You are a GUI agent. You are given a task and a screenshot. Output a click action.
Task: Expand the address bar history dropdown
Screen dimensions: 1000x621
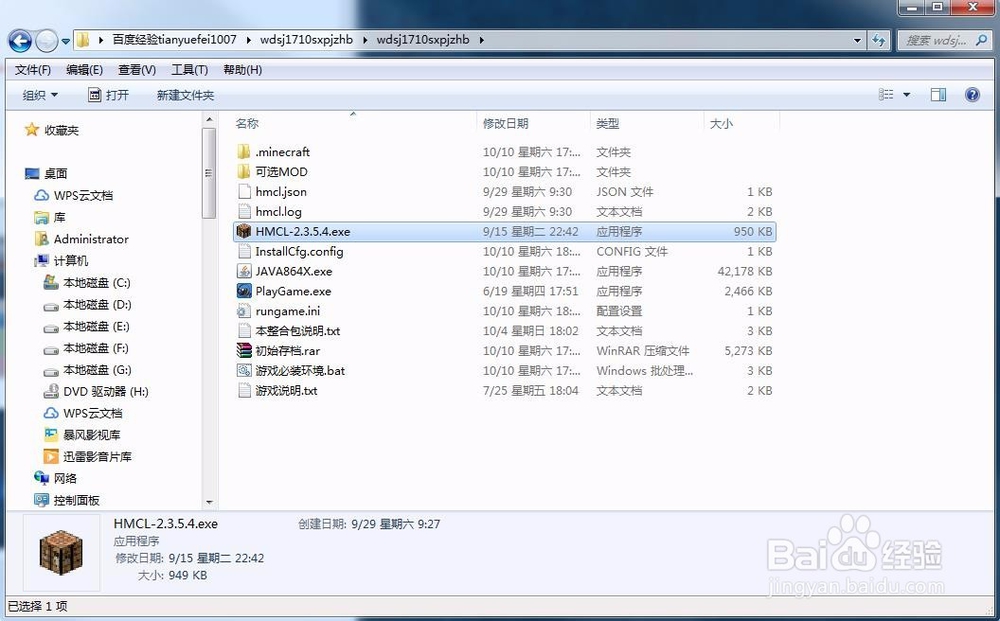(x=858, y=40)
